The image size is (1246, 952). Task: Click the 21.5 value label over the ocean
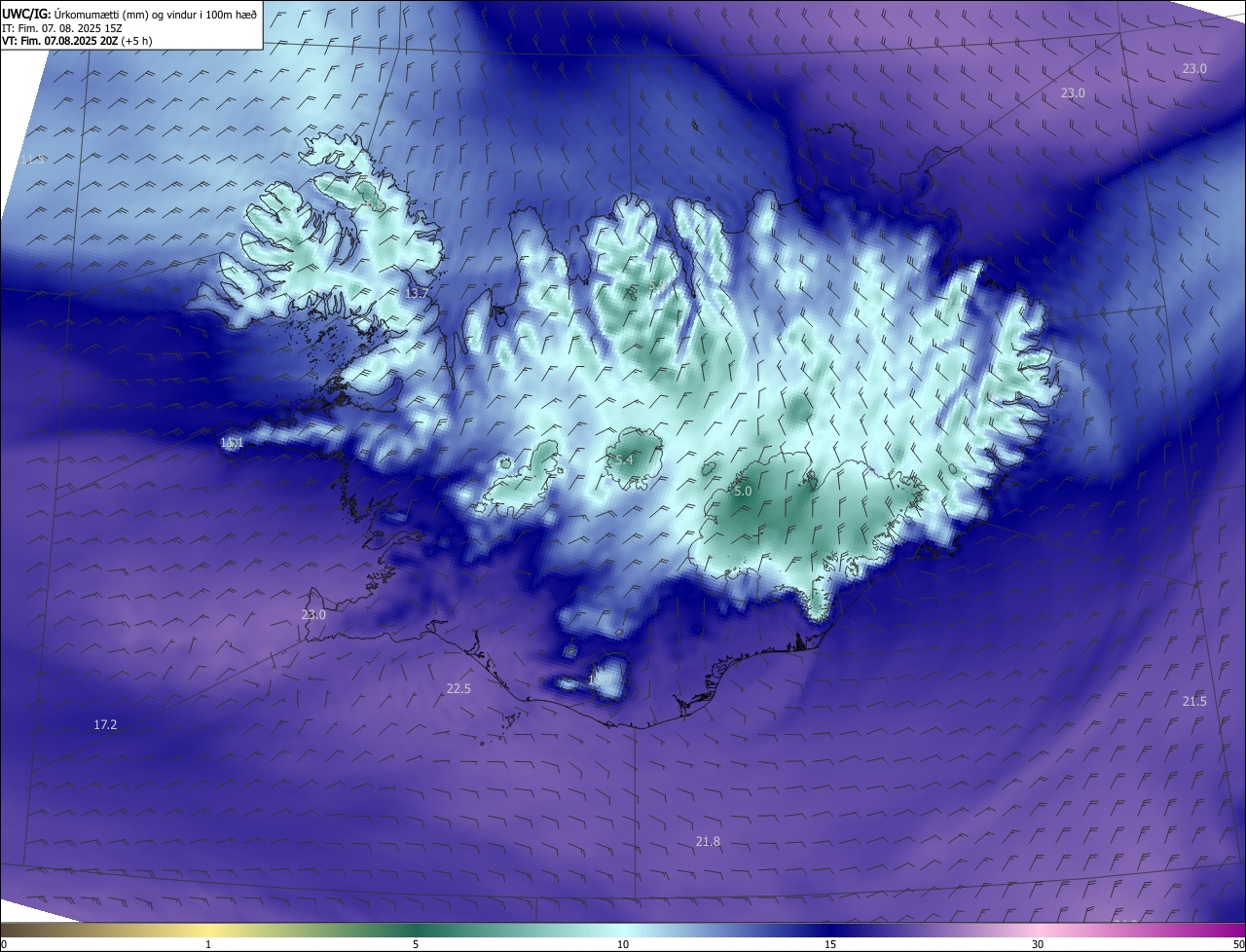tap(1194, 701)
